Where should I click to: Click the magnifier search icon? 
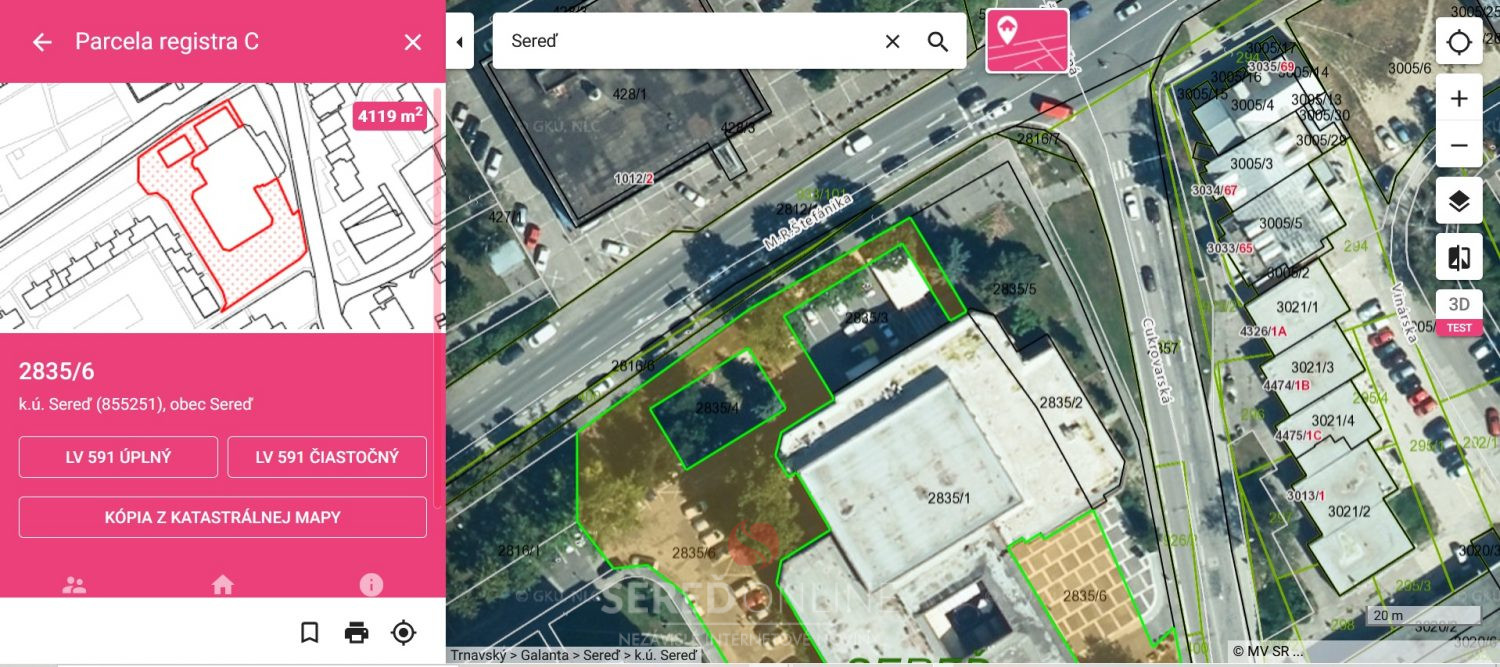938,41
